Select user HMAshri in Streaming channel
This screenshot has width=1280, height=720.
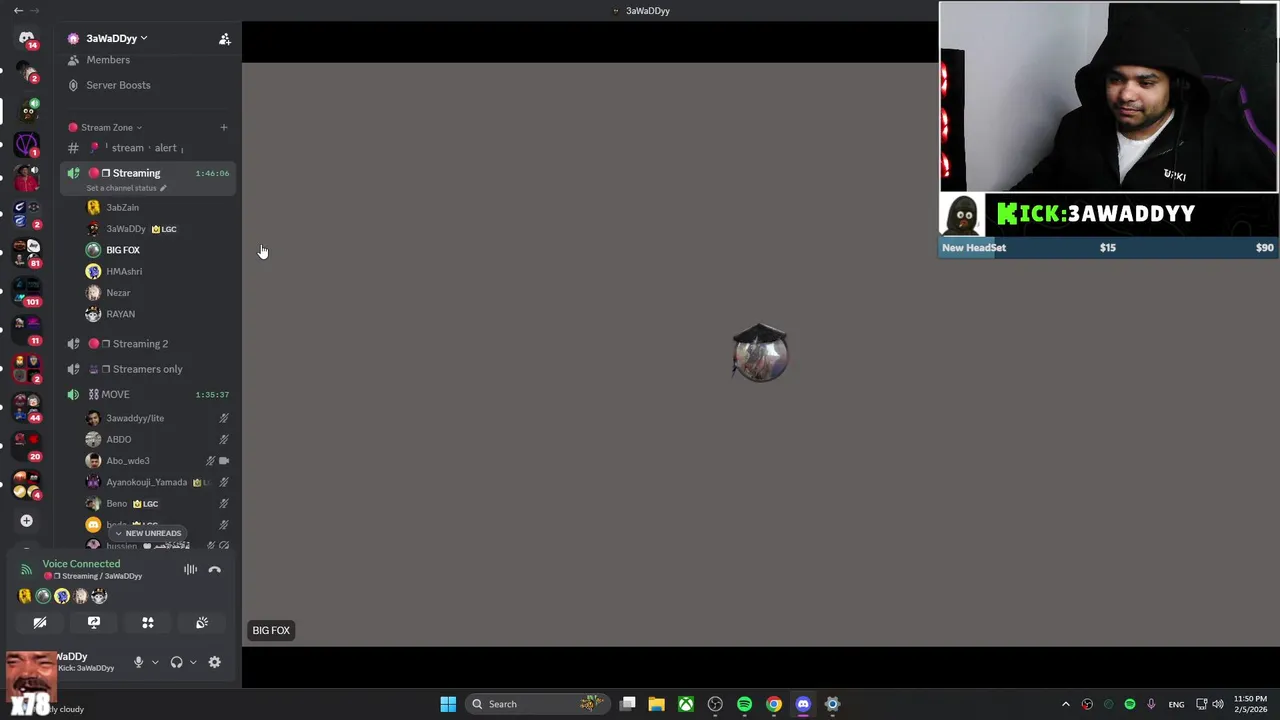(x=124, y=272)
